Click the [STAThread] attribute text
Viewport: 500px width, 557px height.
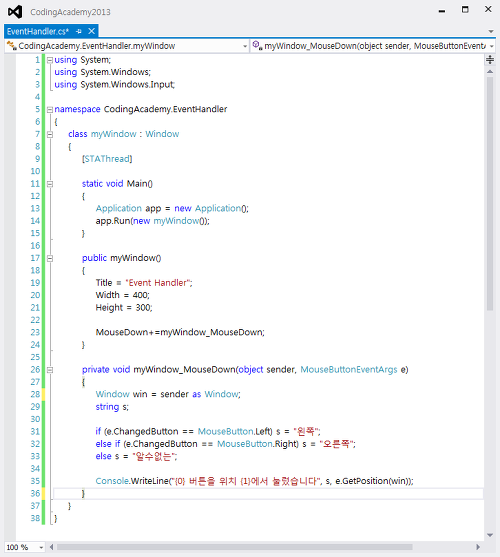(x=107, y=159)
